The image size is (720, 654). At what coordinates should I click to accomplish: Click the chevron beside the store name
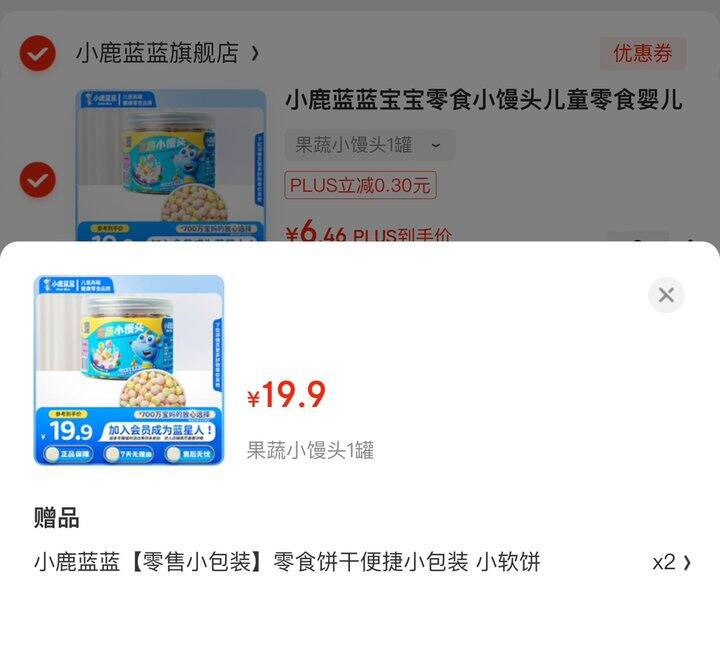point(255,53)
